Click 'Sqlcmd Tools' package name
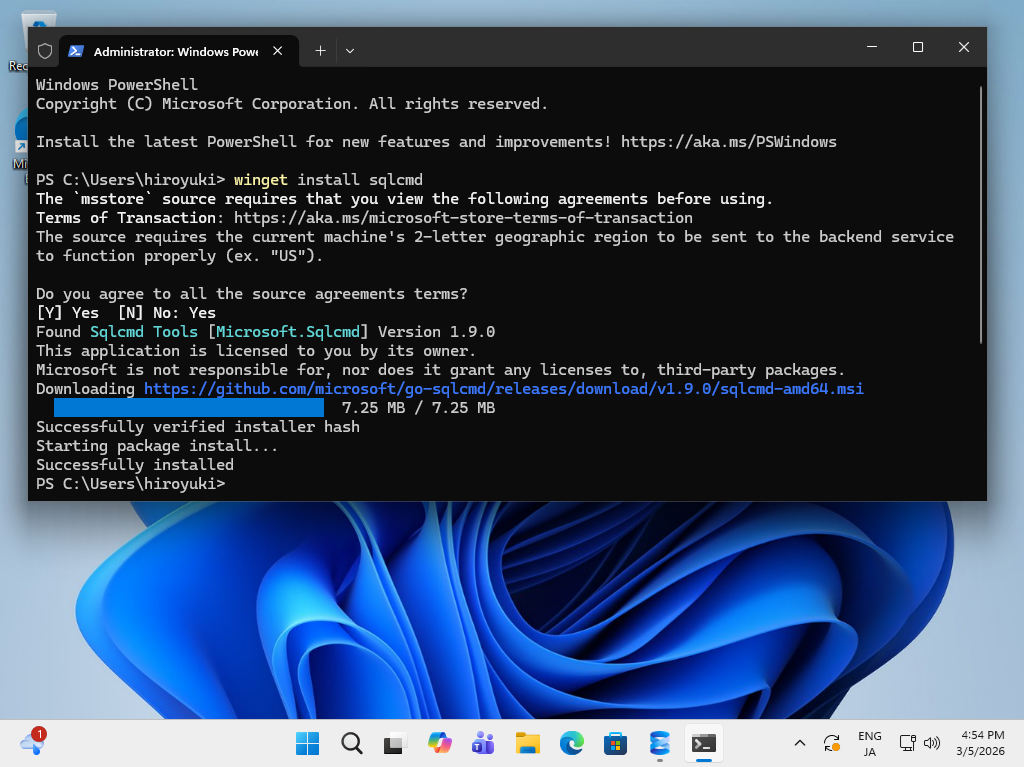Viewport: 1024px width, 767px height. pos(144,332)
